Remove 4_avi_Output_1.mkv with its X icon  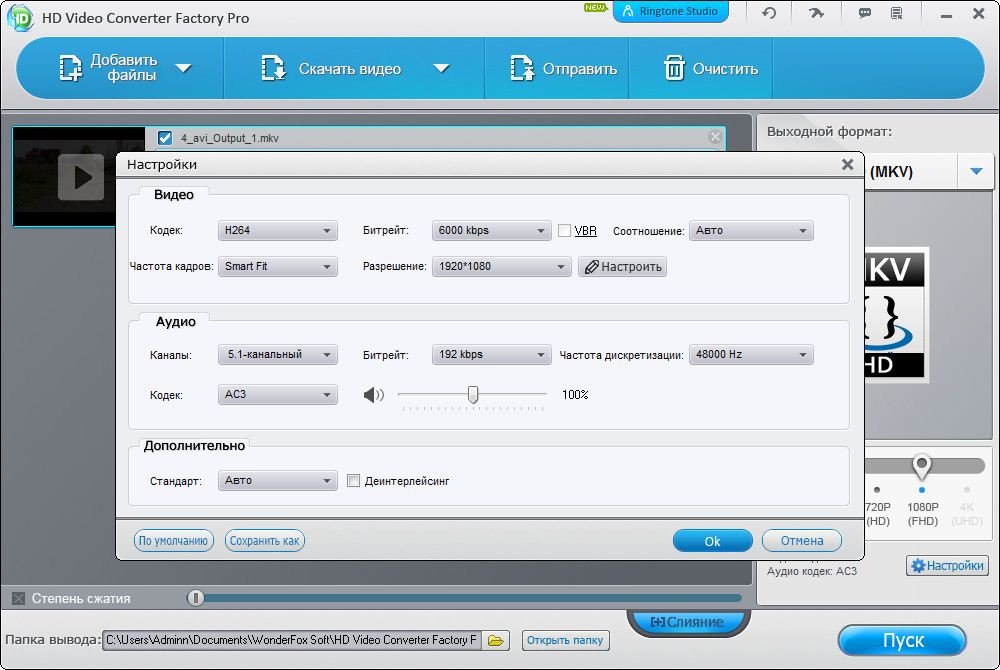[716, 136]
